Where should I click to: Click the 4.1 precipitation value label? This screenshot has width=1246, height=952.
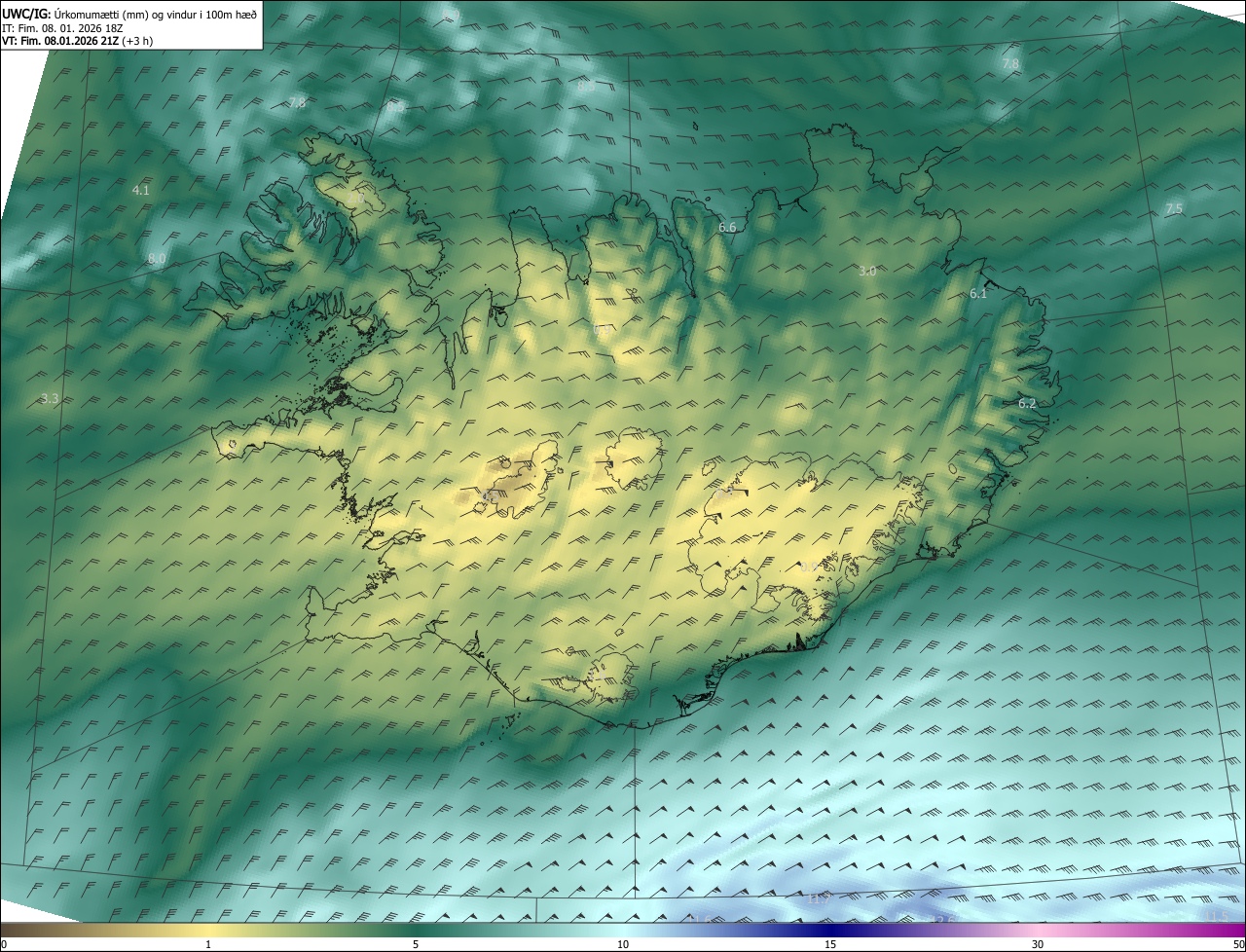(141, 191)
